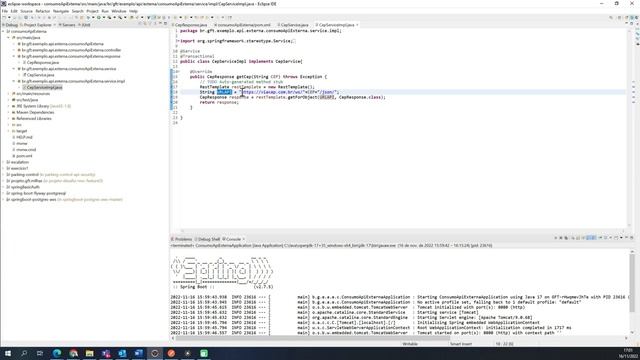This screenshot has width=640, height=360.
Task: Expand the JRE System Library node
Action: pos(8,106)
